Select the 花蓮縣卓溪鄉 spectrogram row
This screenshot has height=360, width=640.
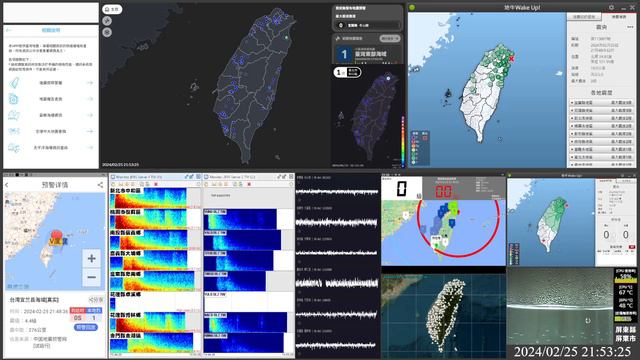pos(156,302)
